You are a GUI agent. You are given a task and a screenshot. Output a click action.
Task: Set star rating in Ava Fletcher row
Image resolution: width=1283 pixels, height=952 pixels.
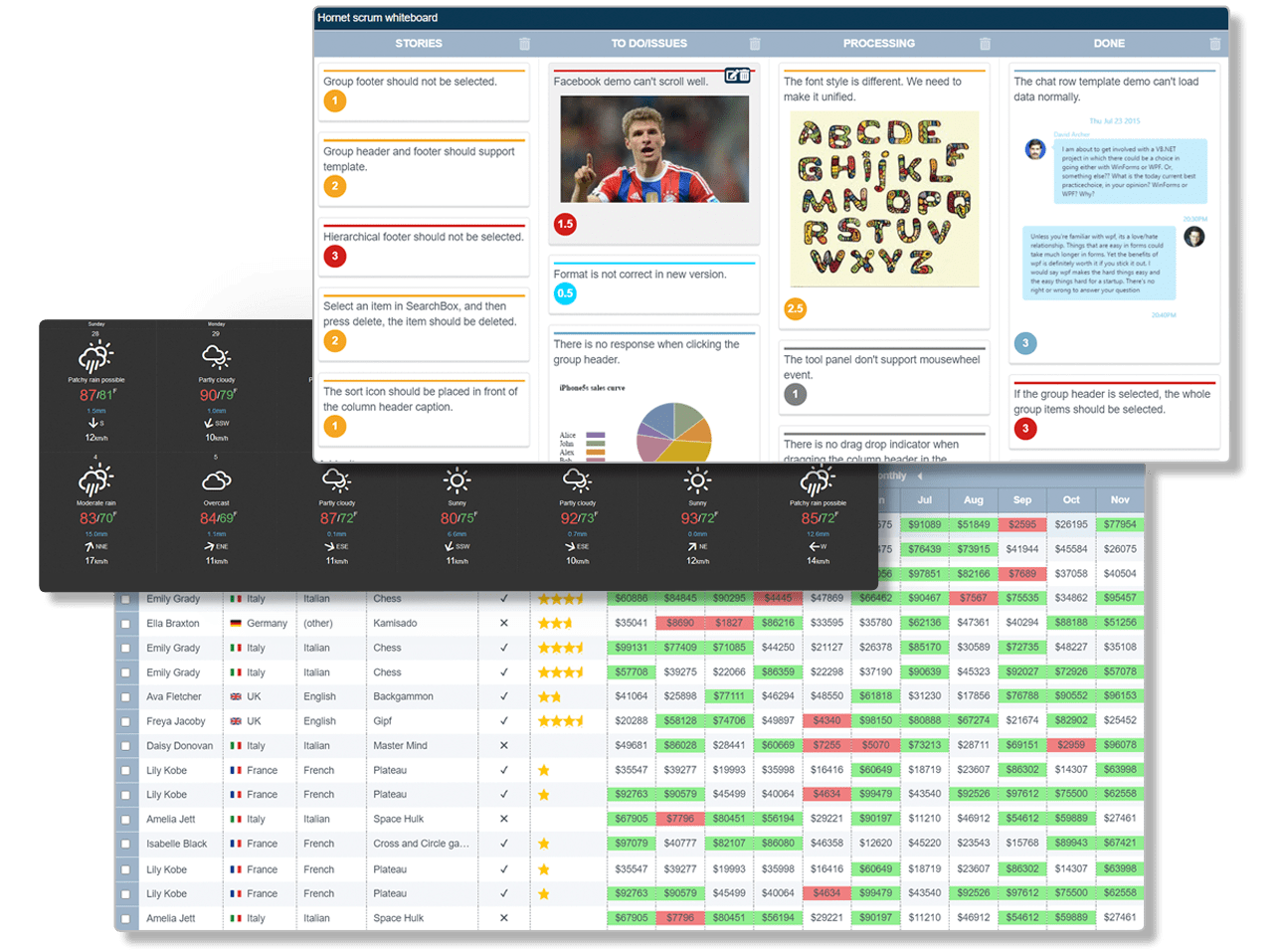click(550, 697)
